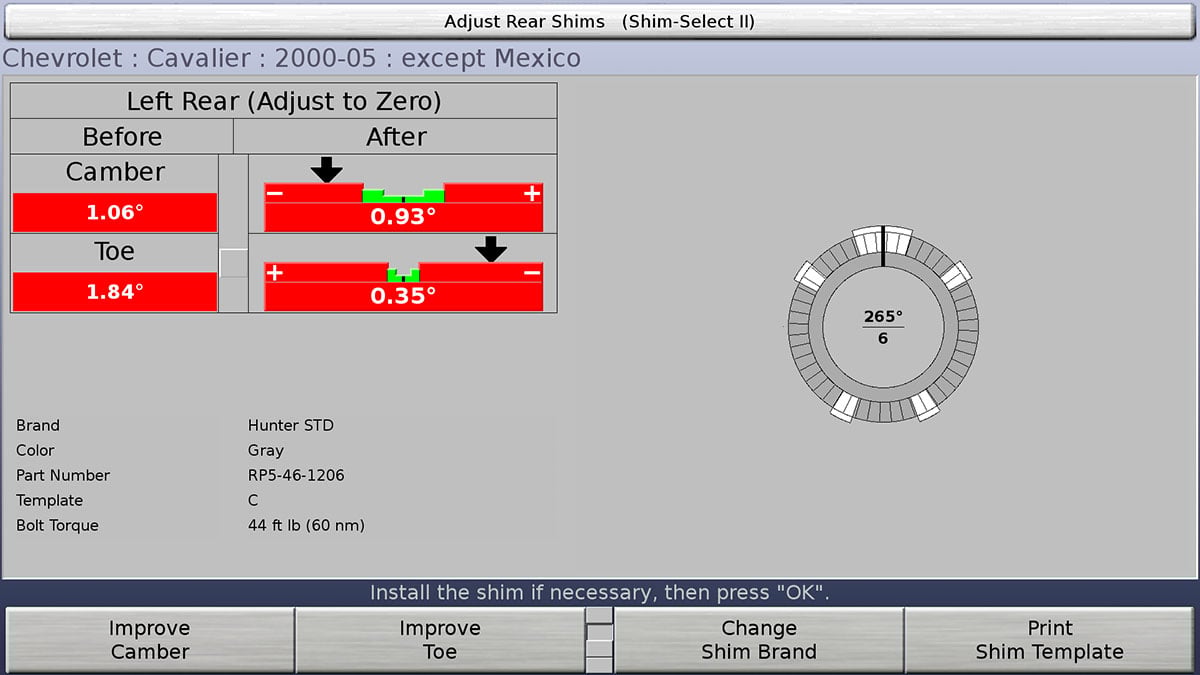Select the Toe before value 1.84°
Viewport: 1200px width, 675px height.
(115, 292)
